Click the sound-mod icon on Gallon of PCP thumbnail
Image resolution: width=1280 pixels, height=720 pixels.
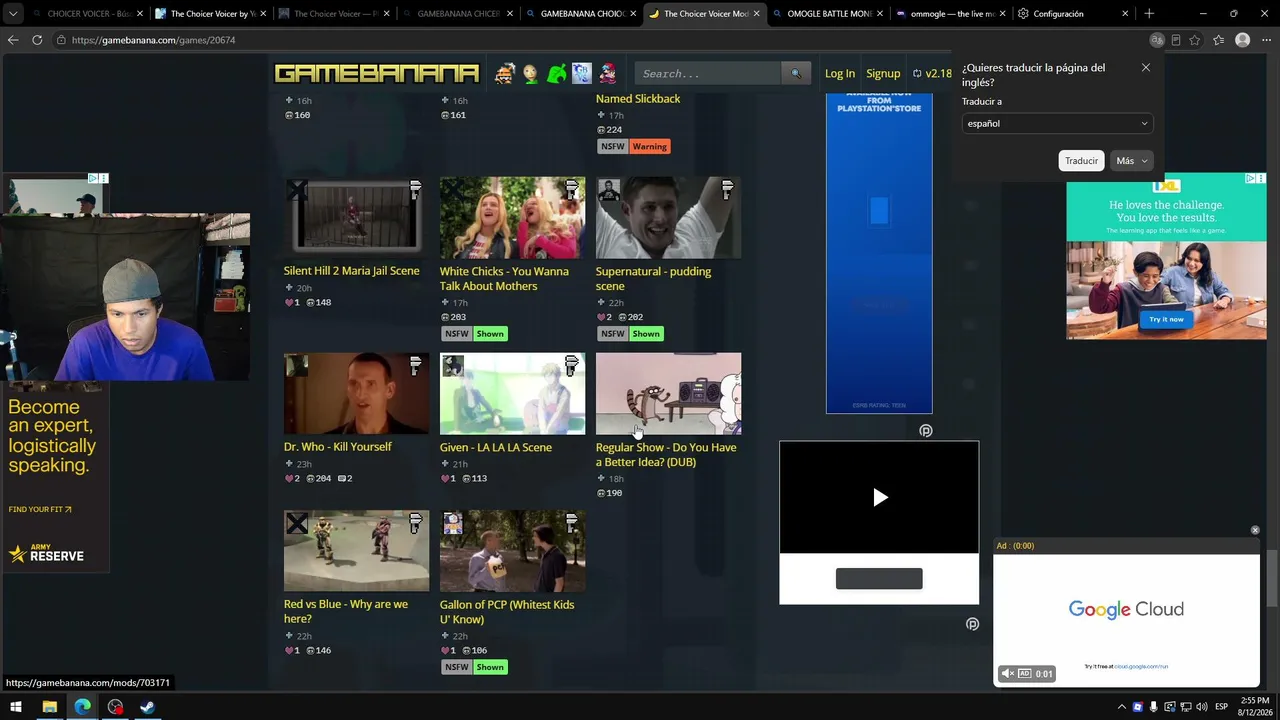click(571, 522)
